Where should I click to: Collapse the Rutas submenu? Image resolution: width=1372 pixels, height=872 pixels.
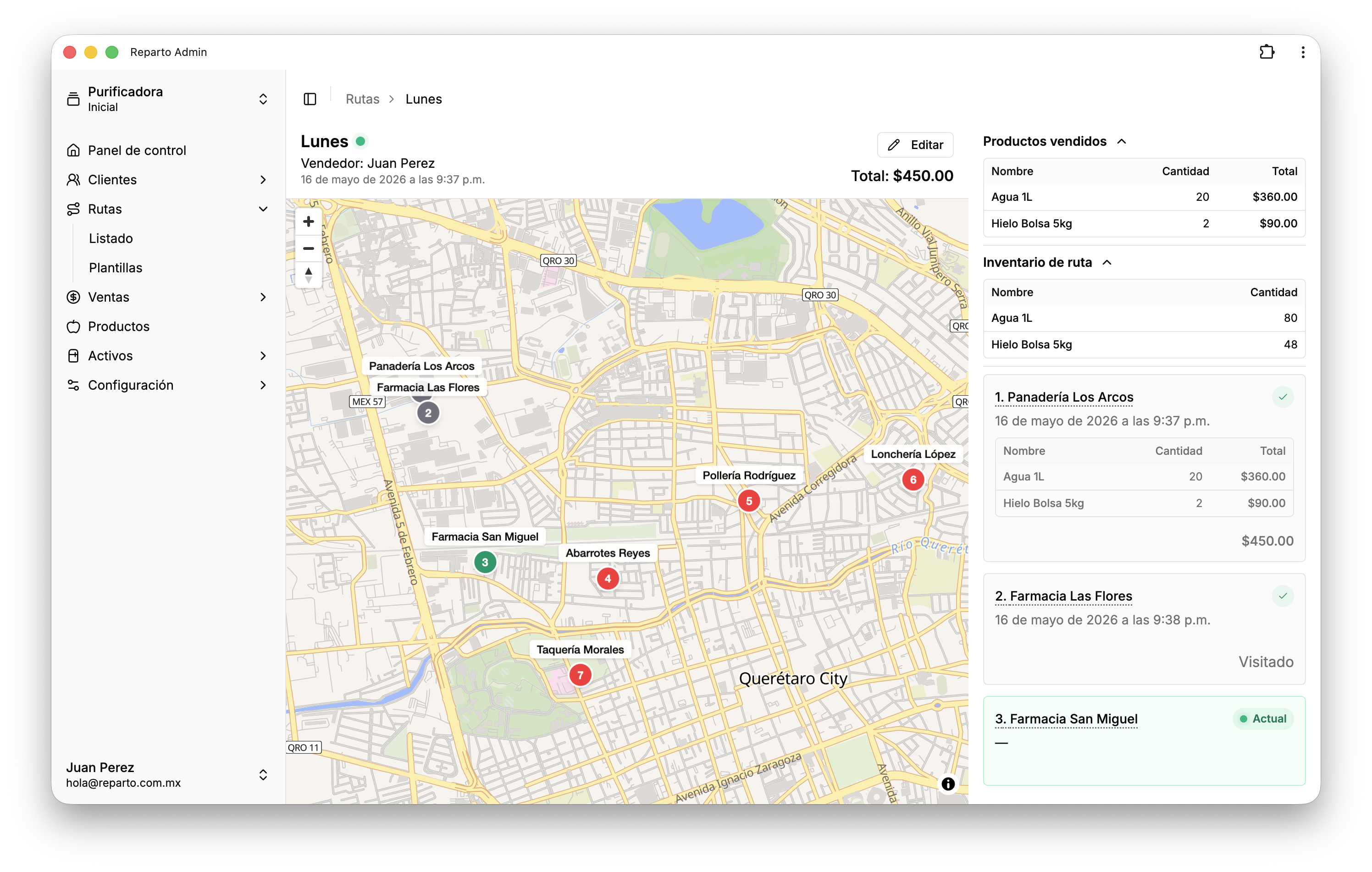coord(263,209)
